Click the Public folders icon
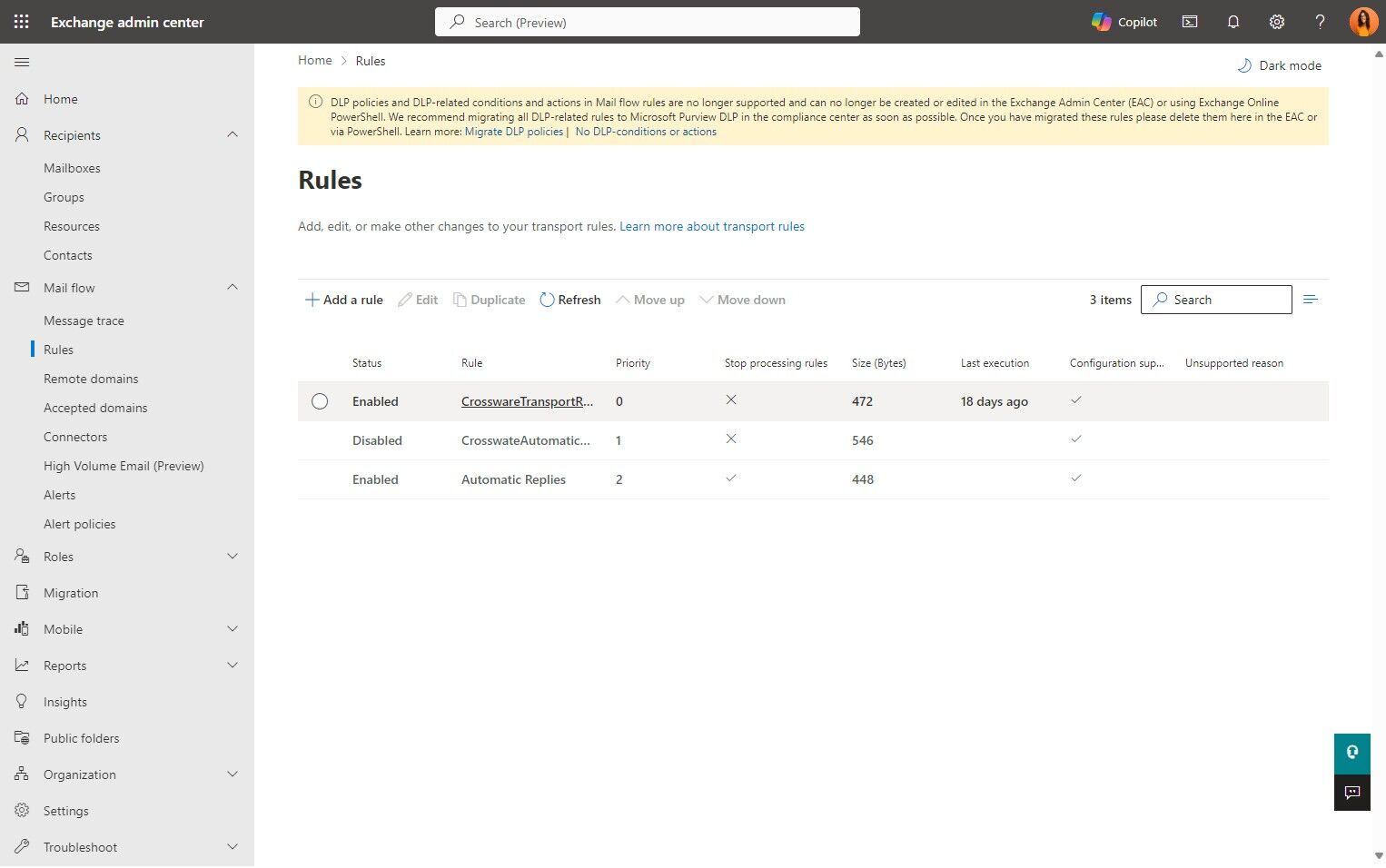Screen dimensions: 1386x868 point(22,737)
